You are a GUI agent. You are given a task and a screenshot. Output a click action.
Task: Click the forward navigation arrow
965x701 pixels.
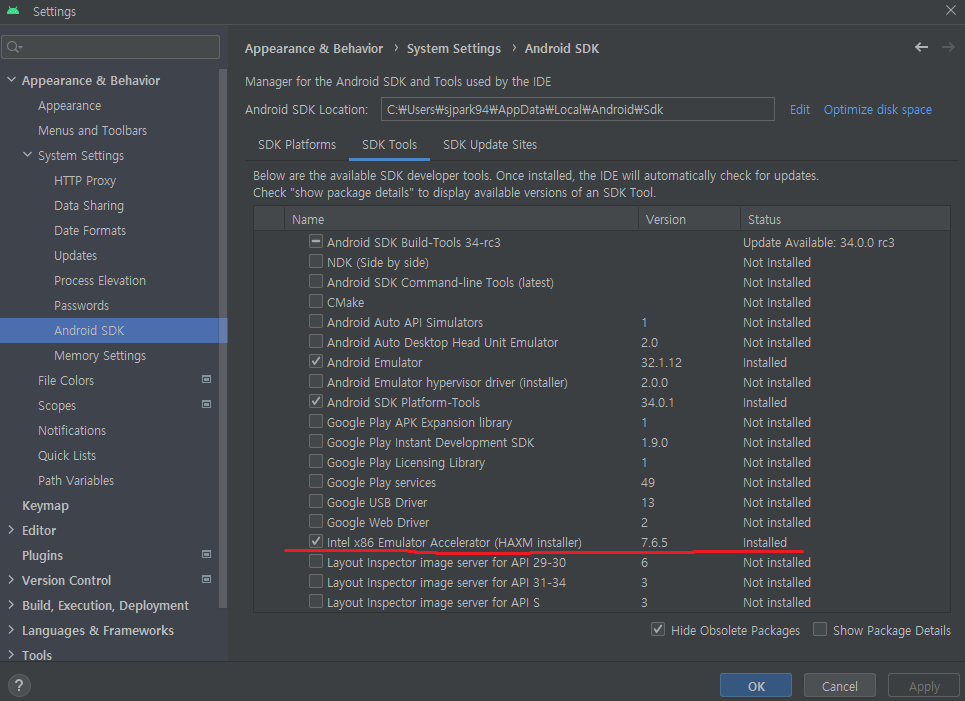948,47
